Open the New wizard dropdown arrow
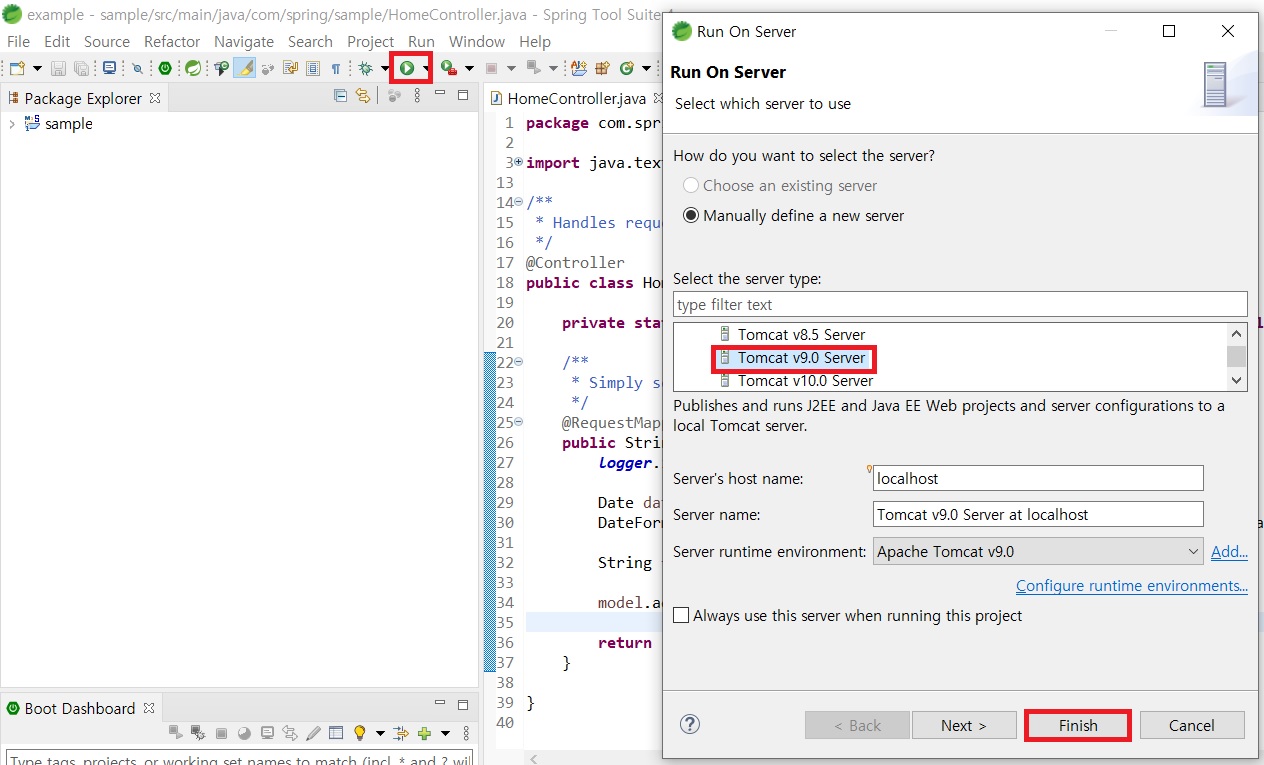 (37, 68)
